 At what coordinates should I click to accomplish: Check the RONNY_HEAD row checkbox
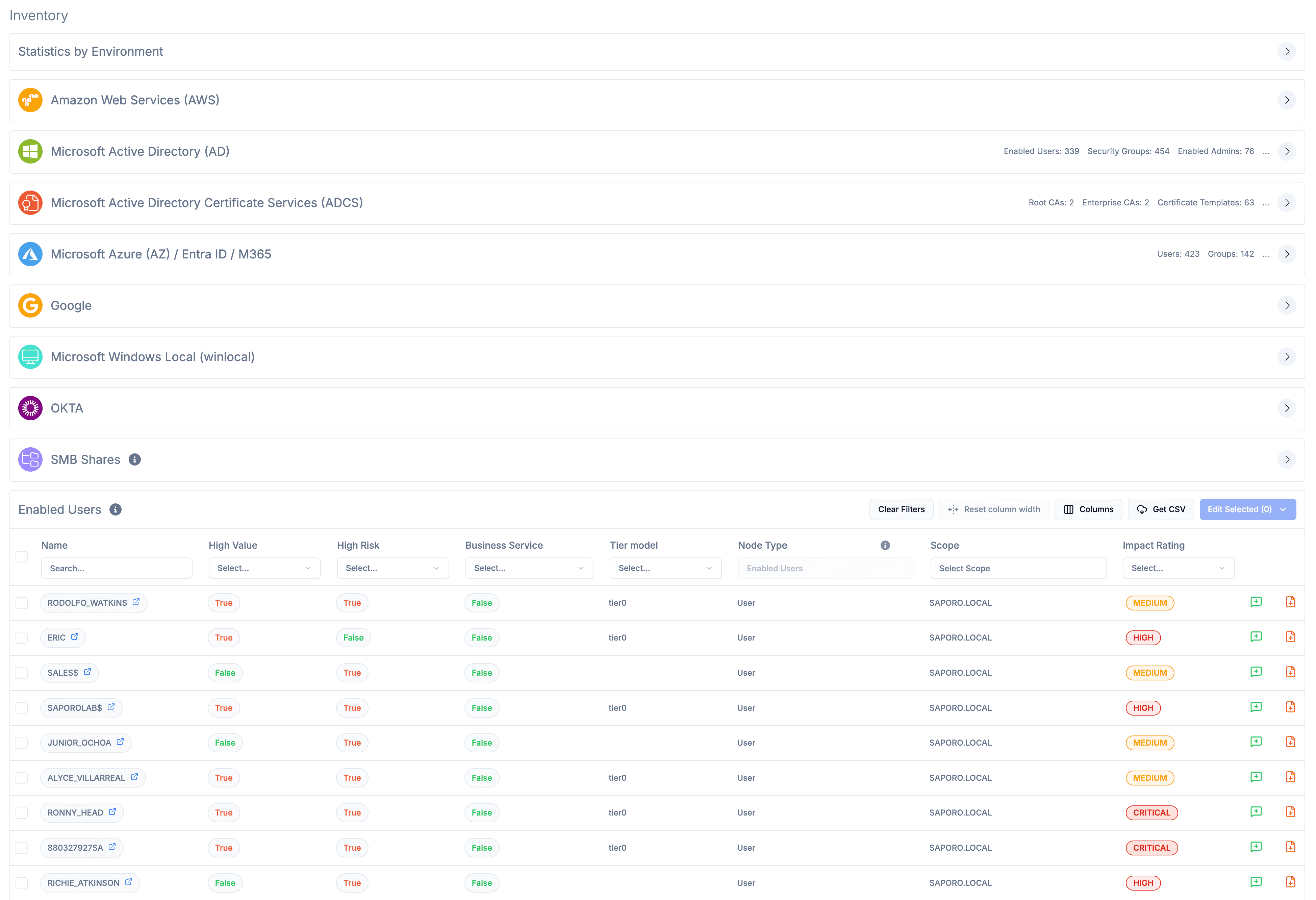pos(22,813)
